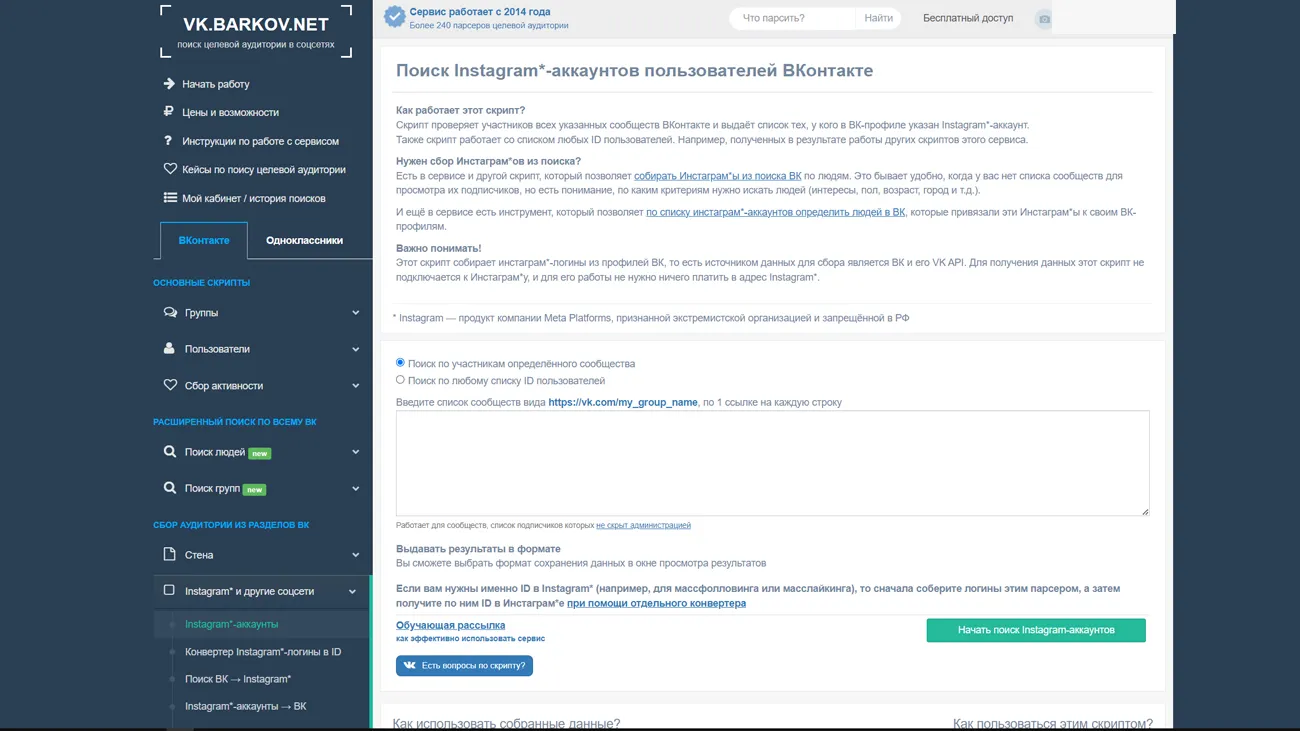Switch to the Одноклассники tab
Viewport: 1300px width, 731px height.
point(304,241)
